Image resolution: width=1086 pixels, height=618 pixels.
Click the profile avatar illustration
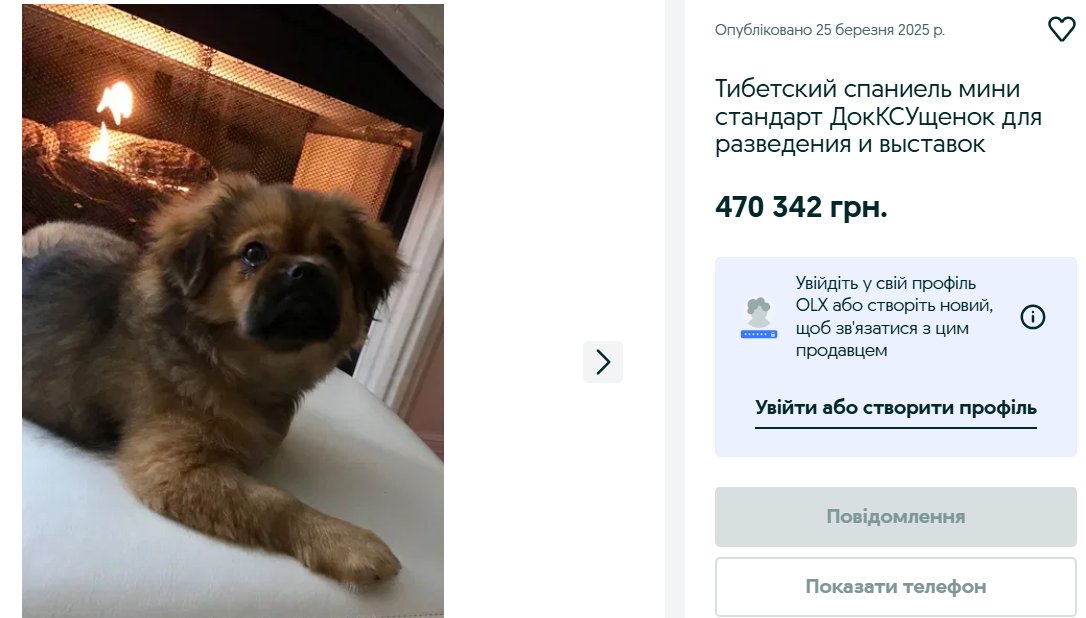click(x=759, y=318)
